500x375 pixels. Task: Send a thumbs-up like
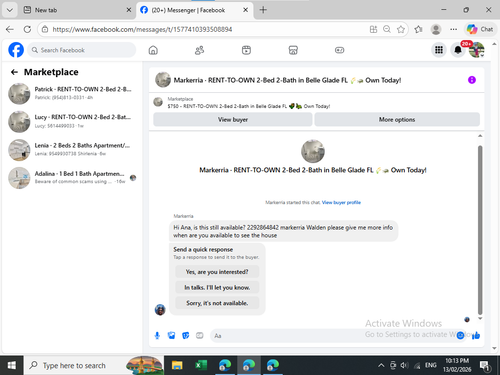(x=476, y=335)
